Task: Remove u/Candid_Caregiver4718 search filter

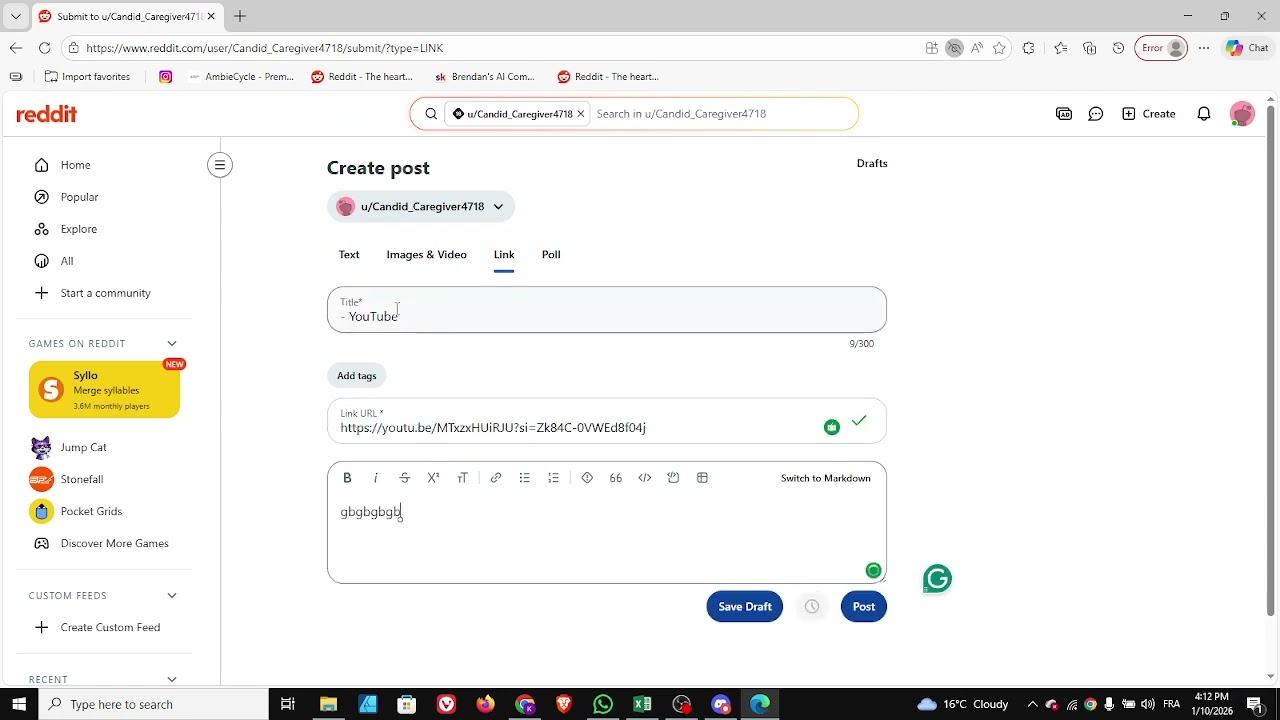Action: pos(580,114)
